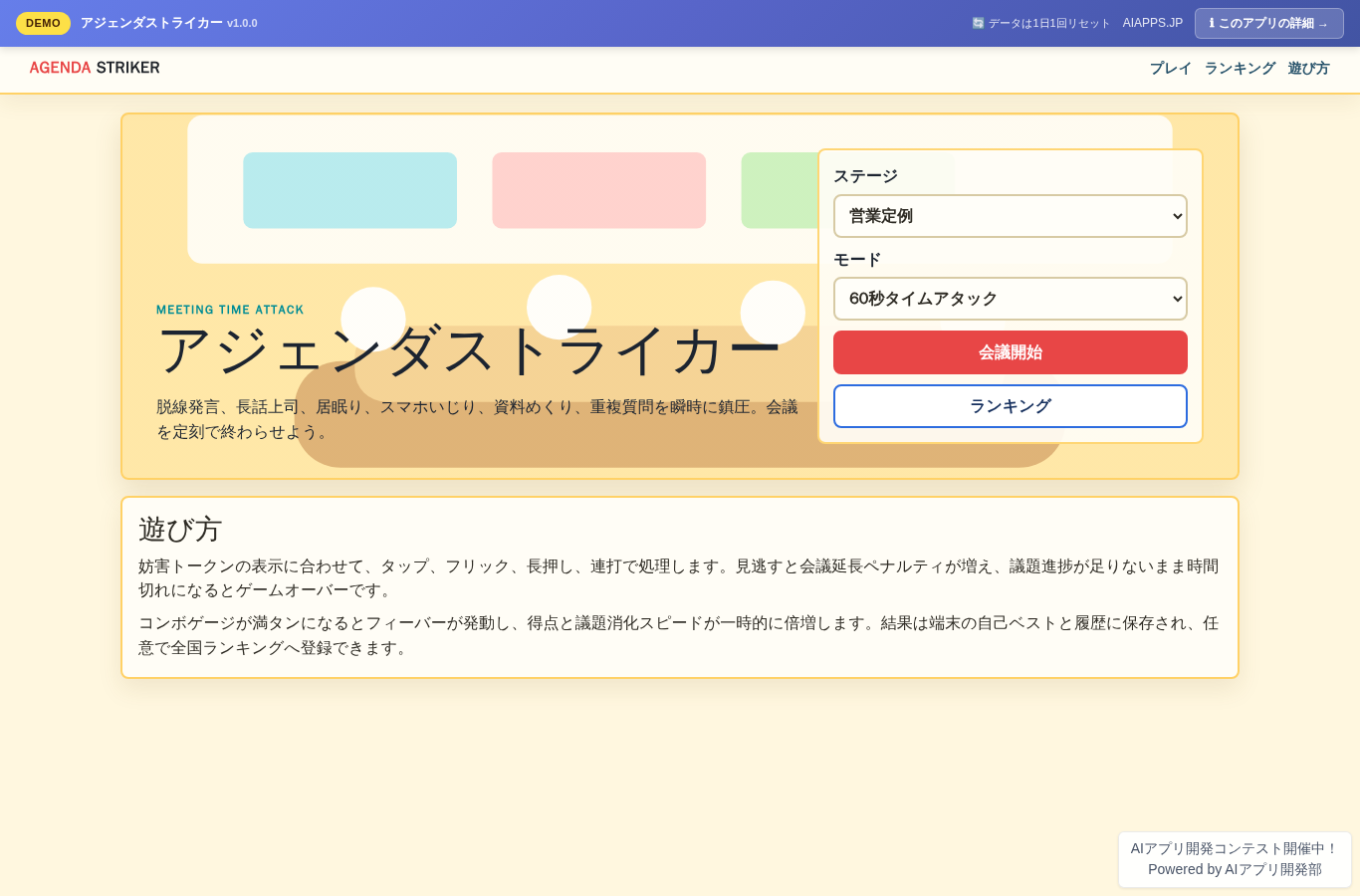
Task: Click the ステージ label text
Action: click(865, 176)
